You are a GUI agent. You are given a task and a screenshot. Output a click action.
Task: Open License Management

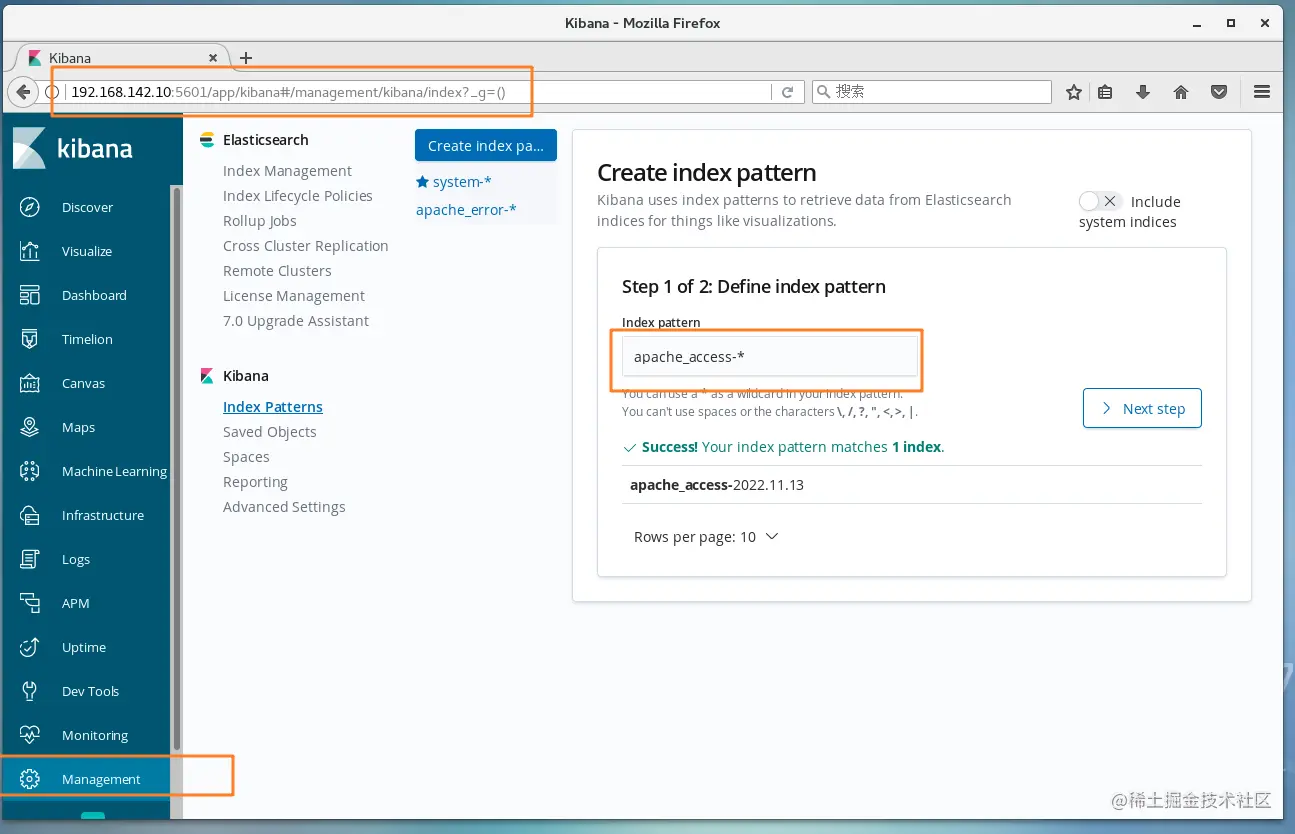(x=294, y=296)
